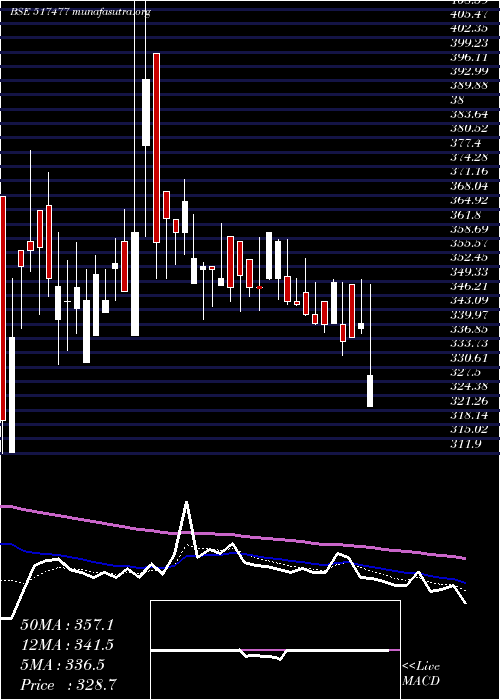The height and width of the screenshot is (700, 500).
Task: Click the 5MA : 336.5 readout
Action: click(x=62, y=665)
